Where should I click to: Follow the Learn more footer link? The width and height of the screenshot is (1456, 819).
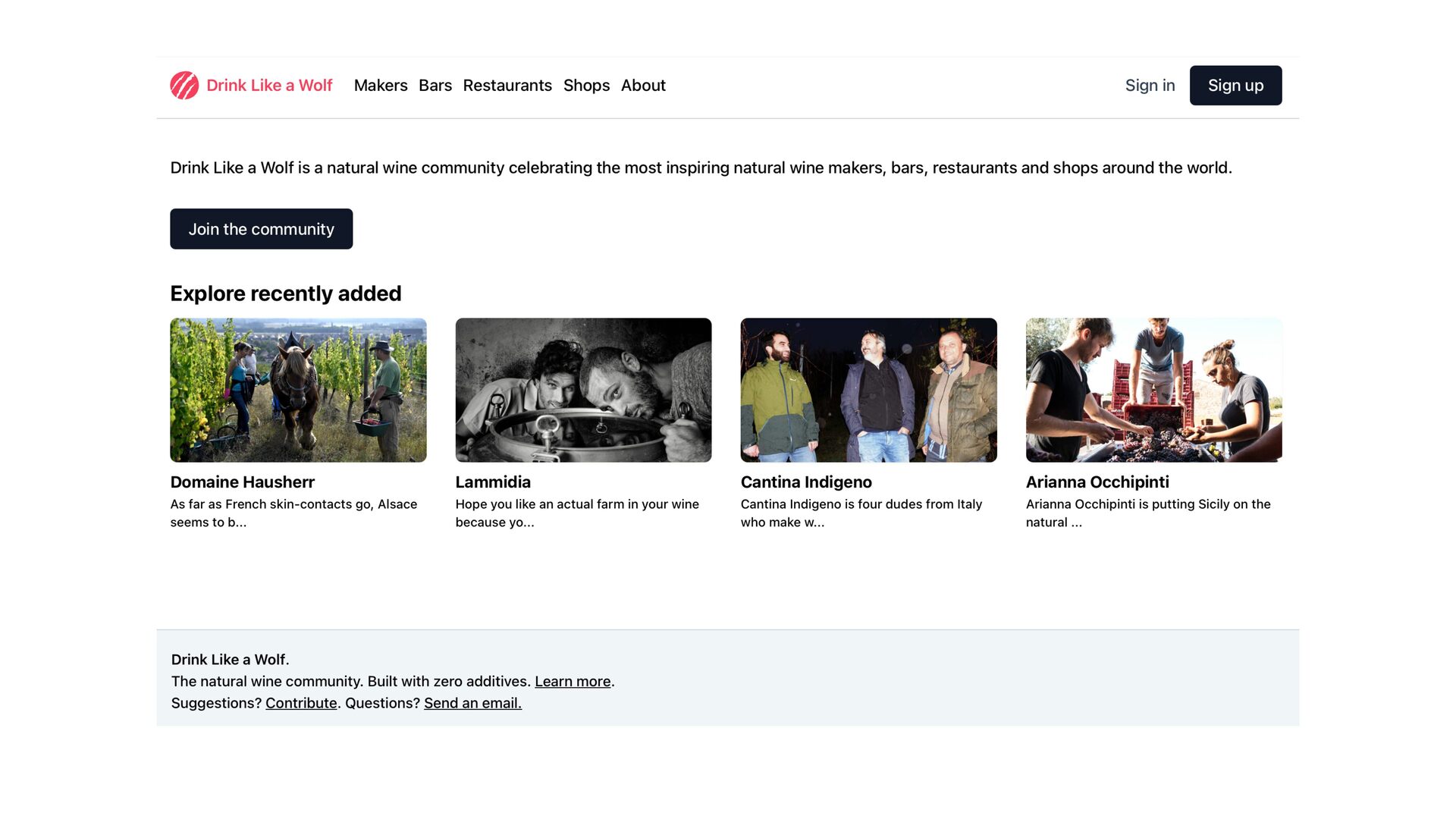pos(573,682)
